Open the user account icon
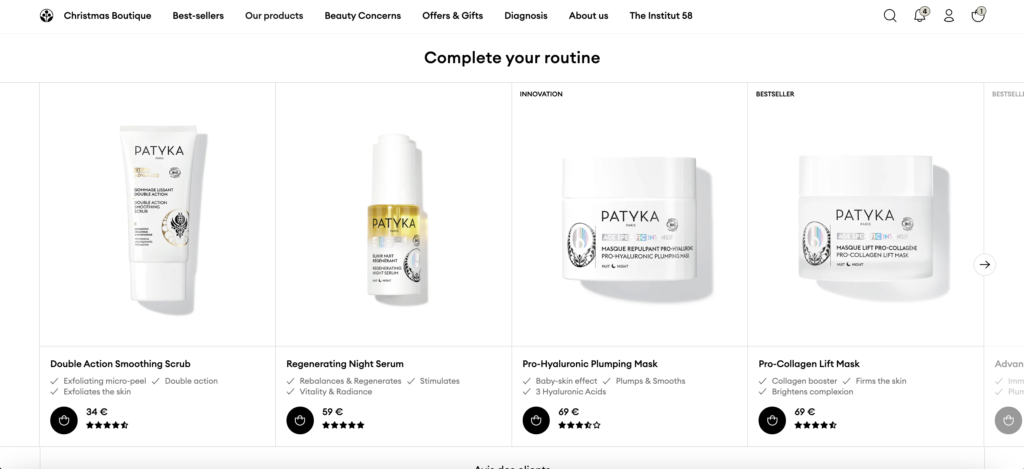1024x469 pixels. click(949, 16)
